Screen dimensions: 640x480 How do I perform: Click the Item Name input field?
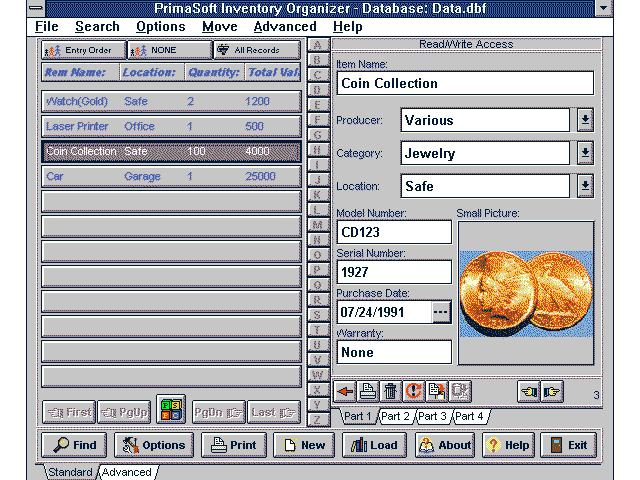point(465,83)
